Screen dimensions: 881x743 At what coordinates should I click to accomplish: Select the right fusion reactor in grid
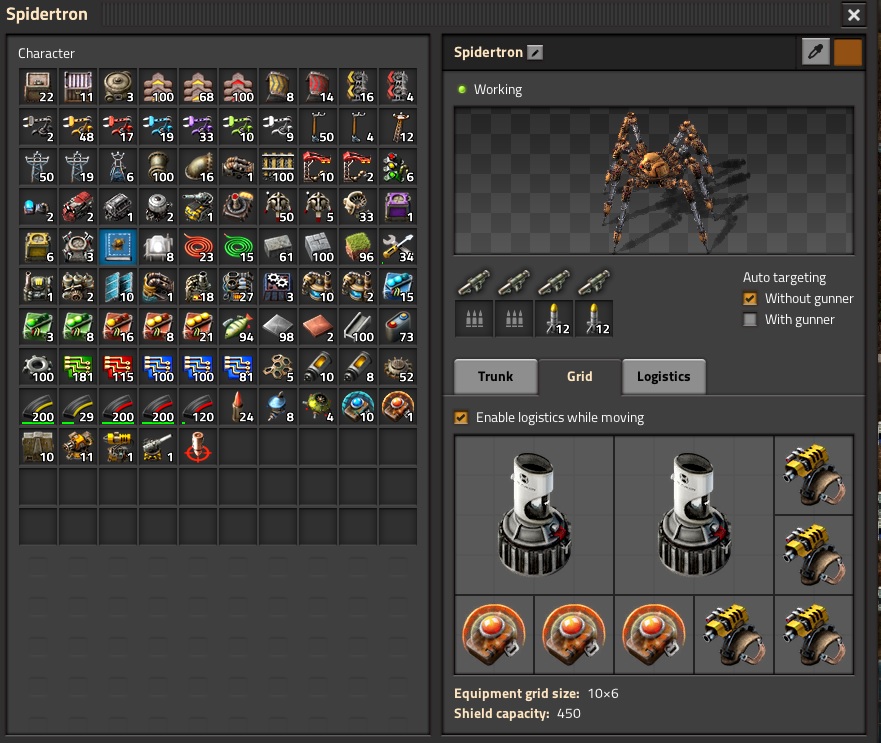[694, 515]
